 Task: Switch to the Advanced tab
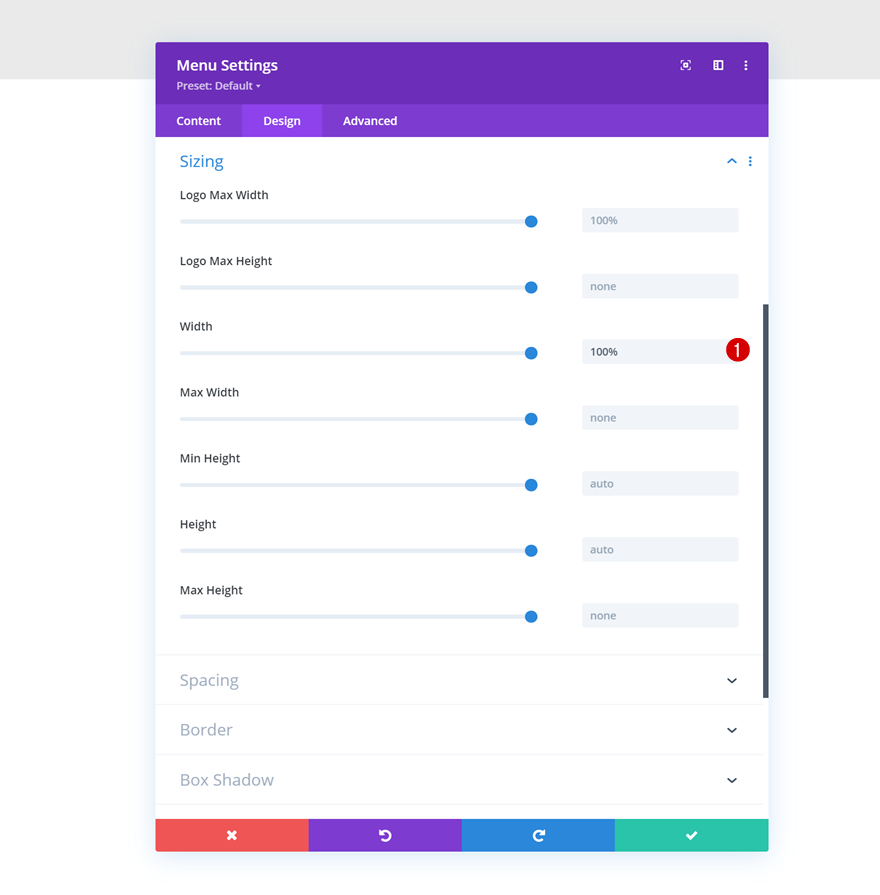click(370, 121)
